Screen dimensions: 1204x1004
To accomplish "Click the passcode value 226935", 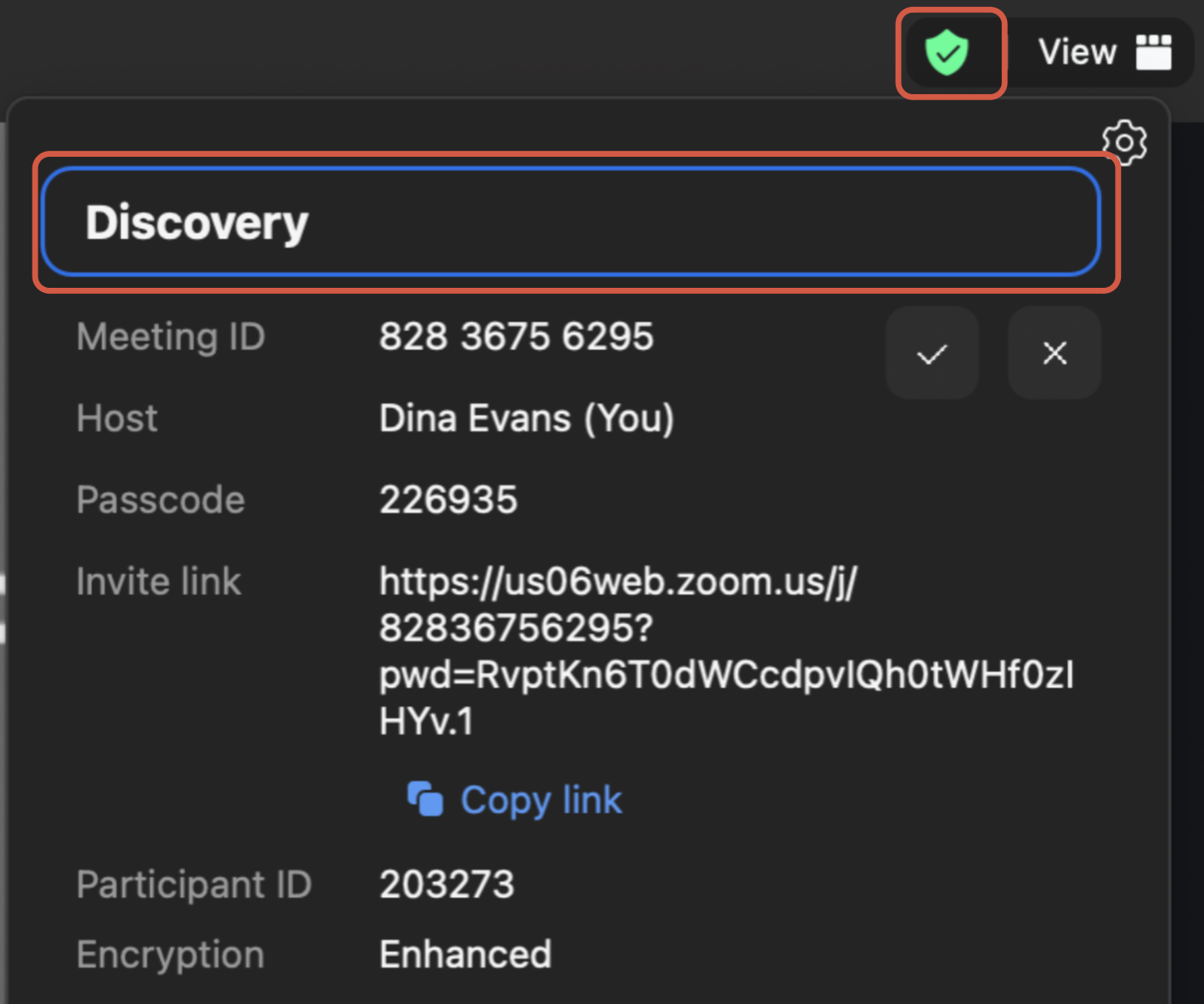I will point(448,500).
